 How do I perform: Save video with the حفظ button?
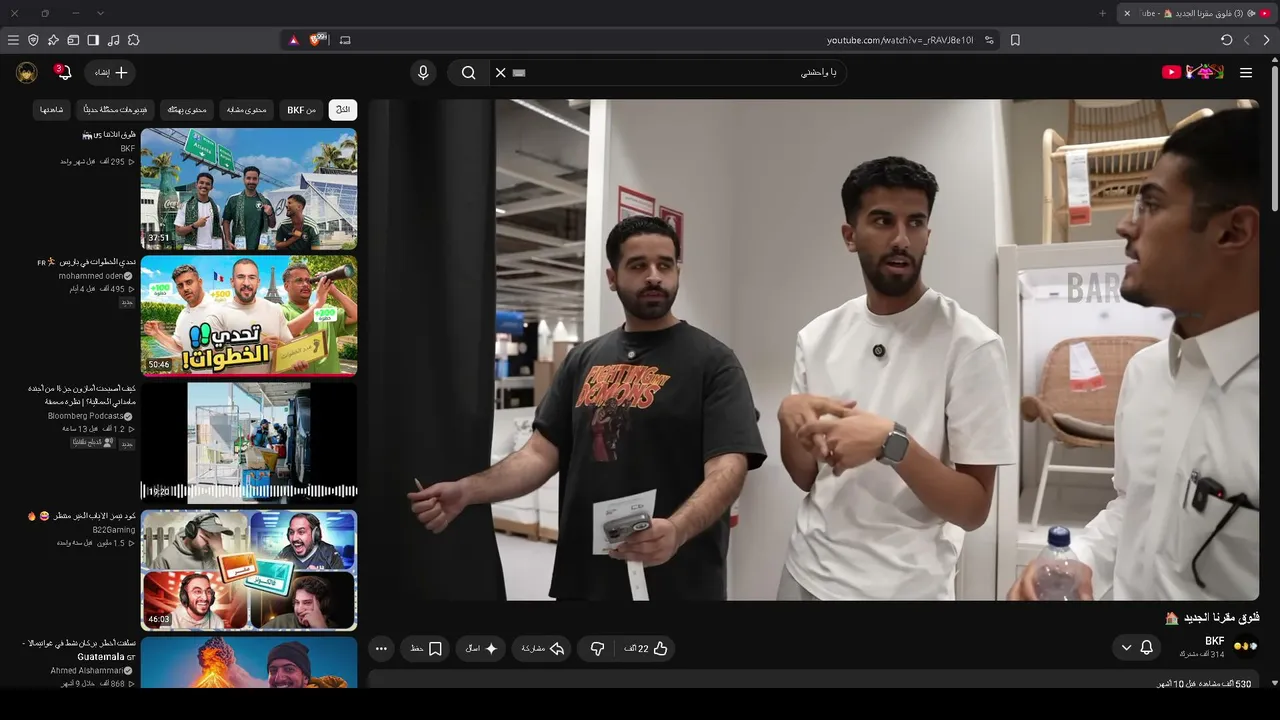426,648
